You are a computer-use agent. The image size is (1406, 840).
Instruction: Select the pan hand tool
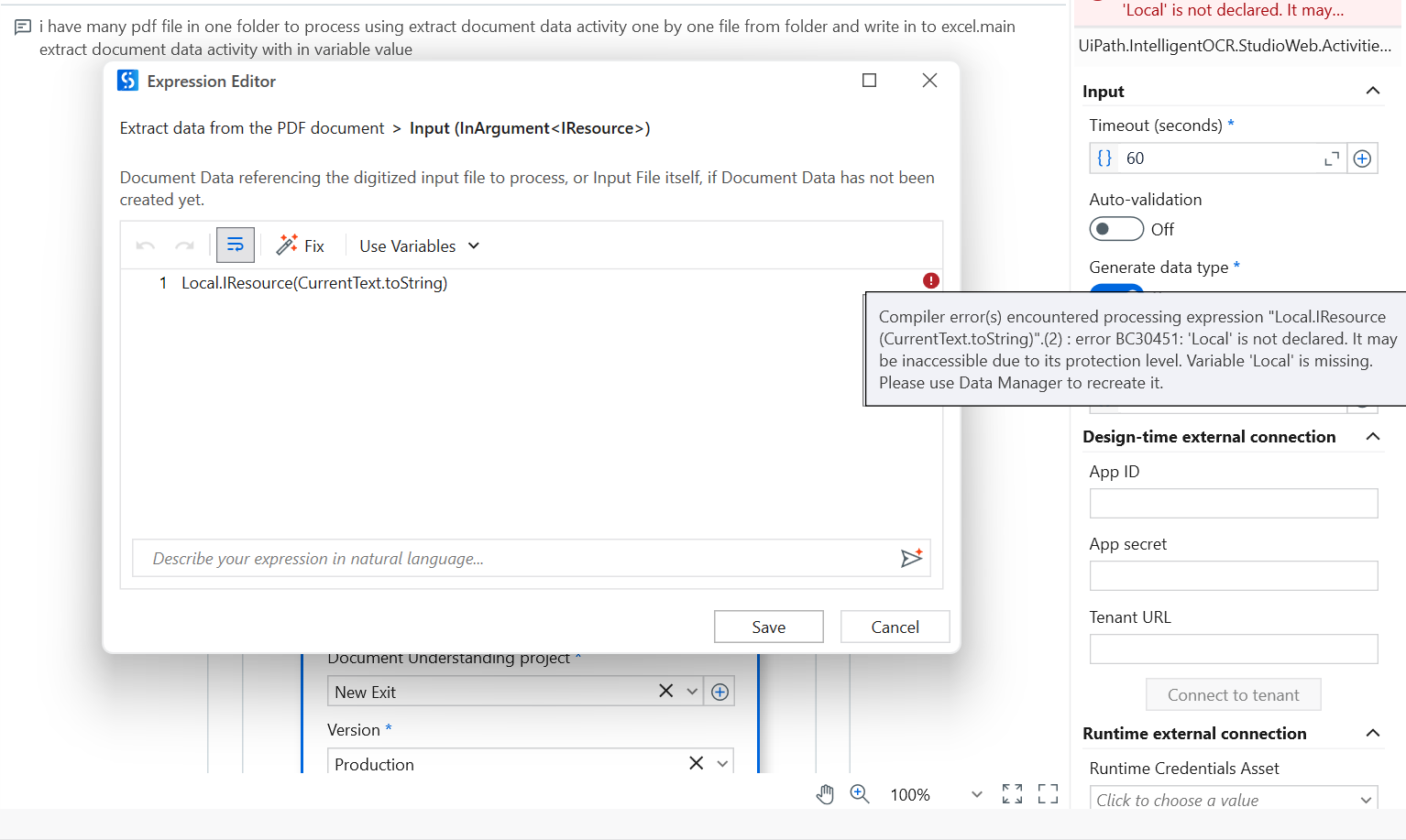point(825,794)
